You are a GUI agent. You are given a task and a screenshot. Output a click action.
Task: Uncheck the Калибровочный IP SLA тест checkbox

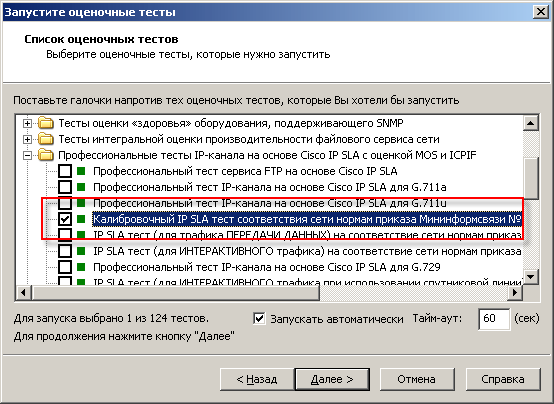click(x=65, y=219)
